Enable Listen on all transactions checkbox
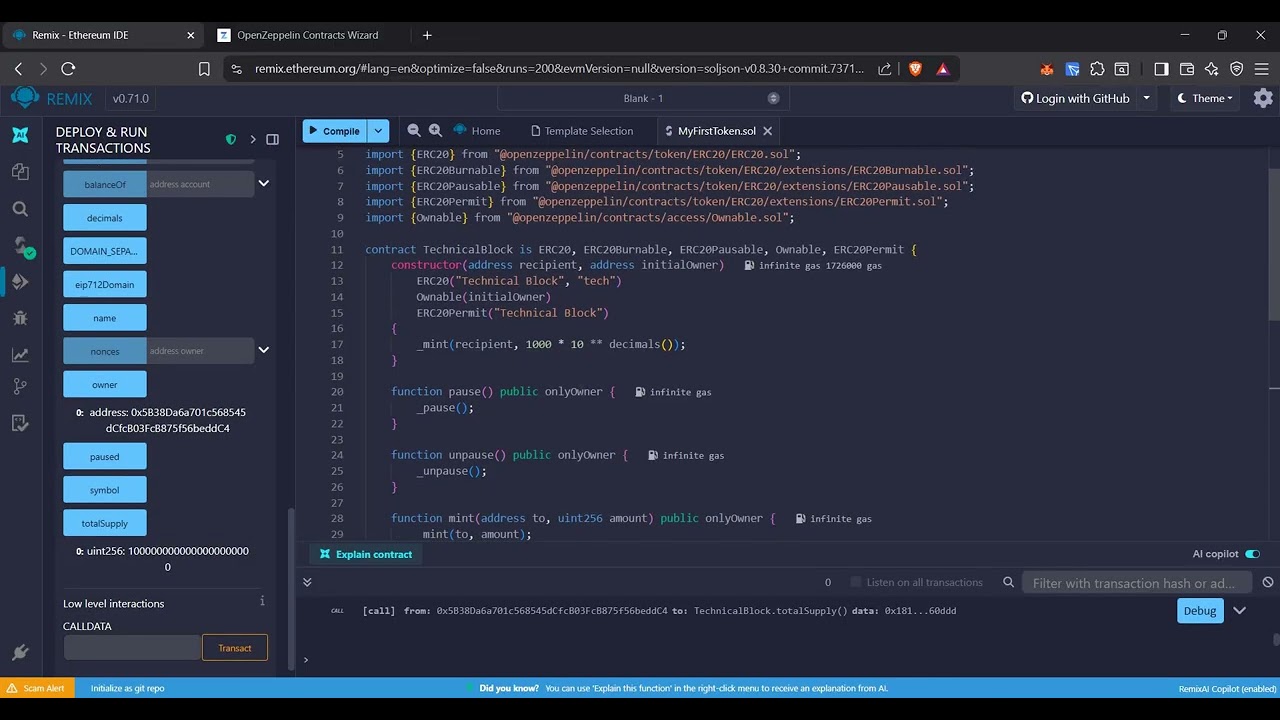The image size is (1280, 720). tap(855, 582)
